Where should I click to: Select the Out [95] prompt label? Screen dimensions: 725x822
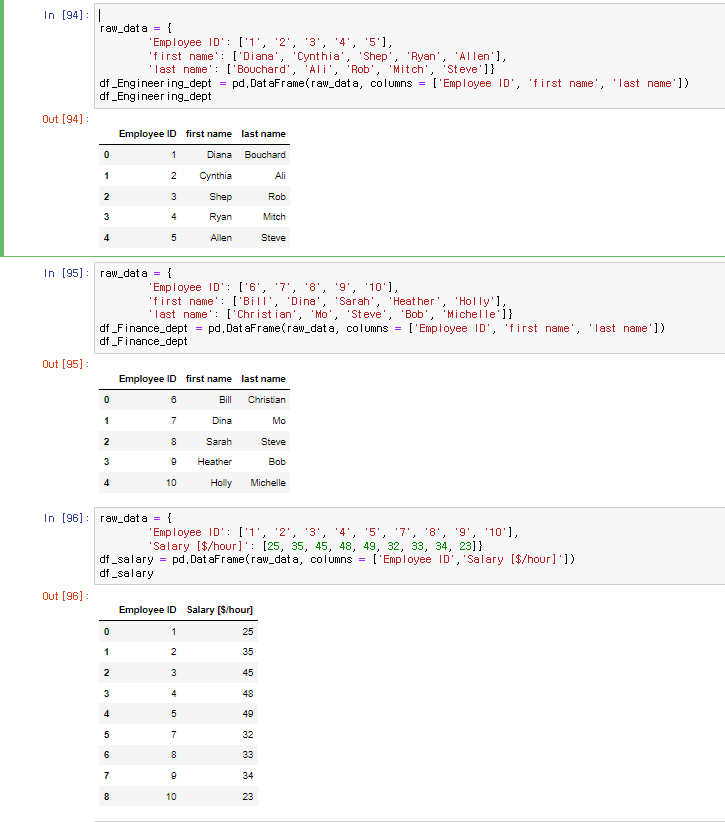pos(66,364)
